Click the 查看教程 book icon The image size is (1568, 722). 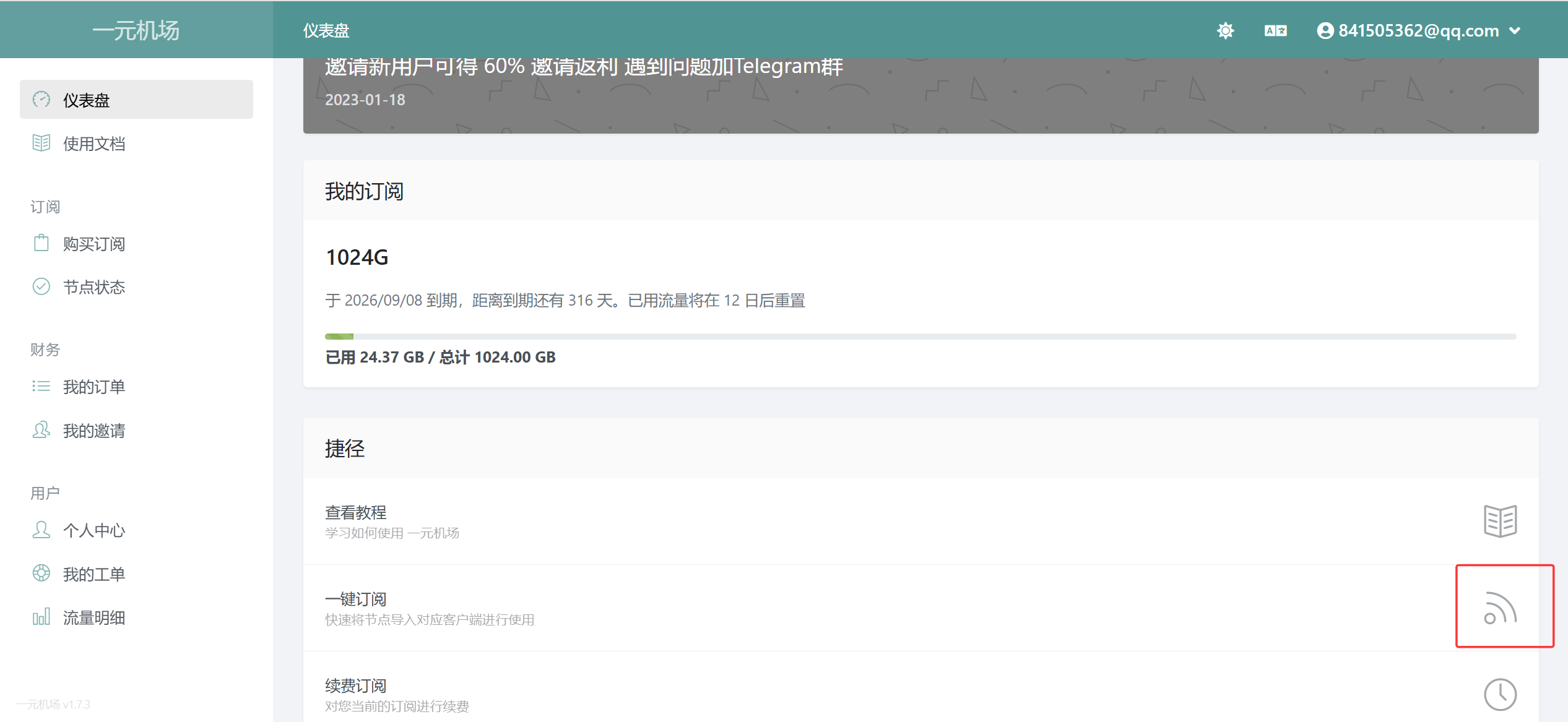pos(1500,521)
